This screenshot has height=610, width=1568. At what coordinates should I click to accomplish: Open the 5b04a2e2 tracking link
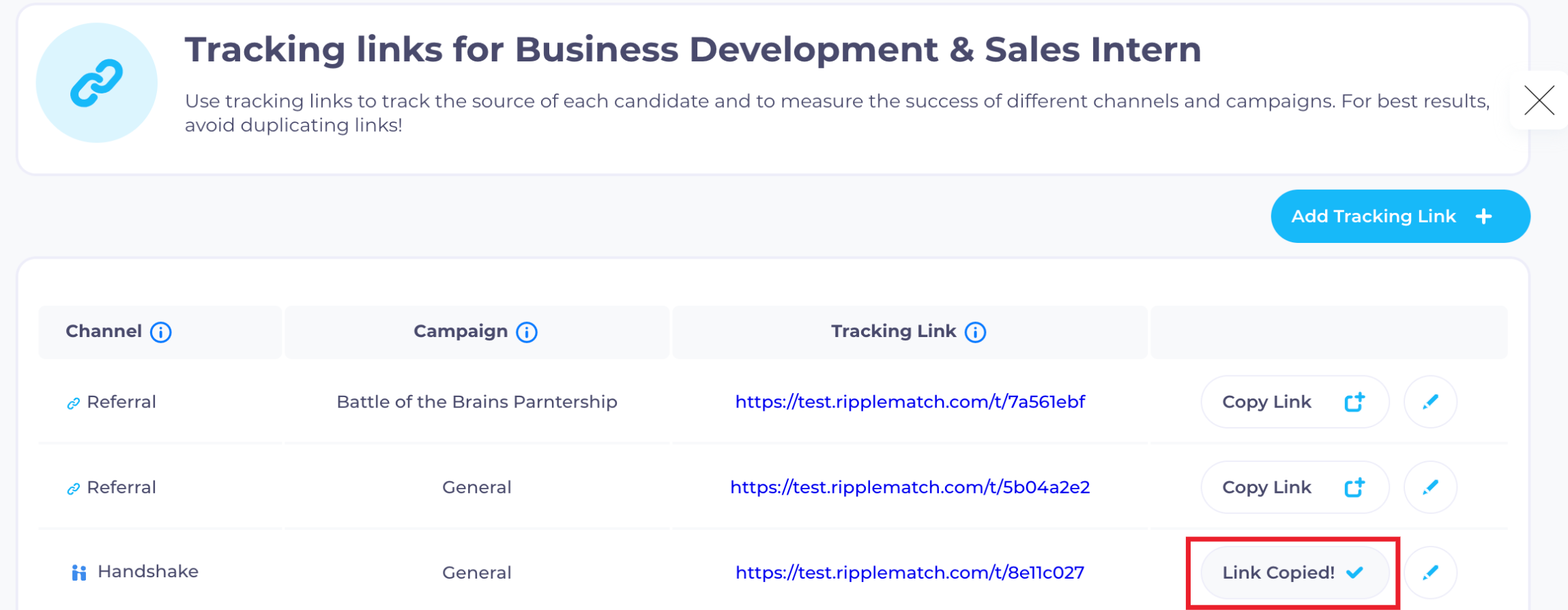point(910,487)
